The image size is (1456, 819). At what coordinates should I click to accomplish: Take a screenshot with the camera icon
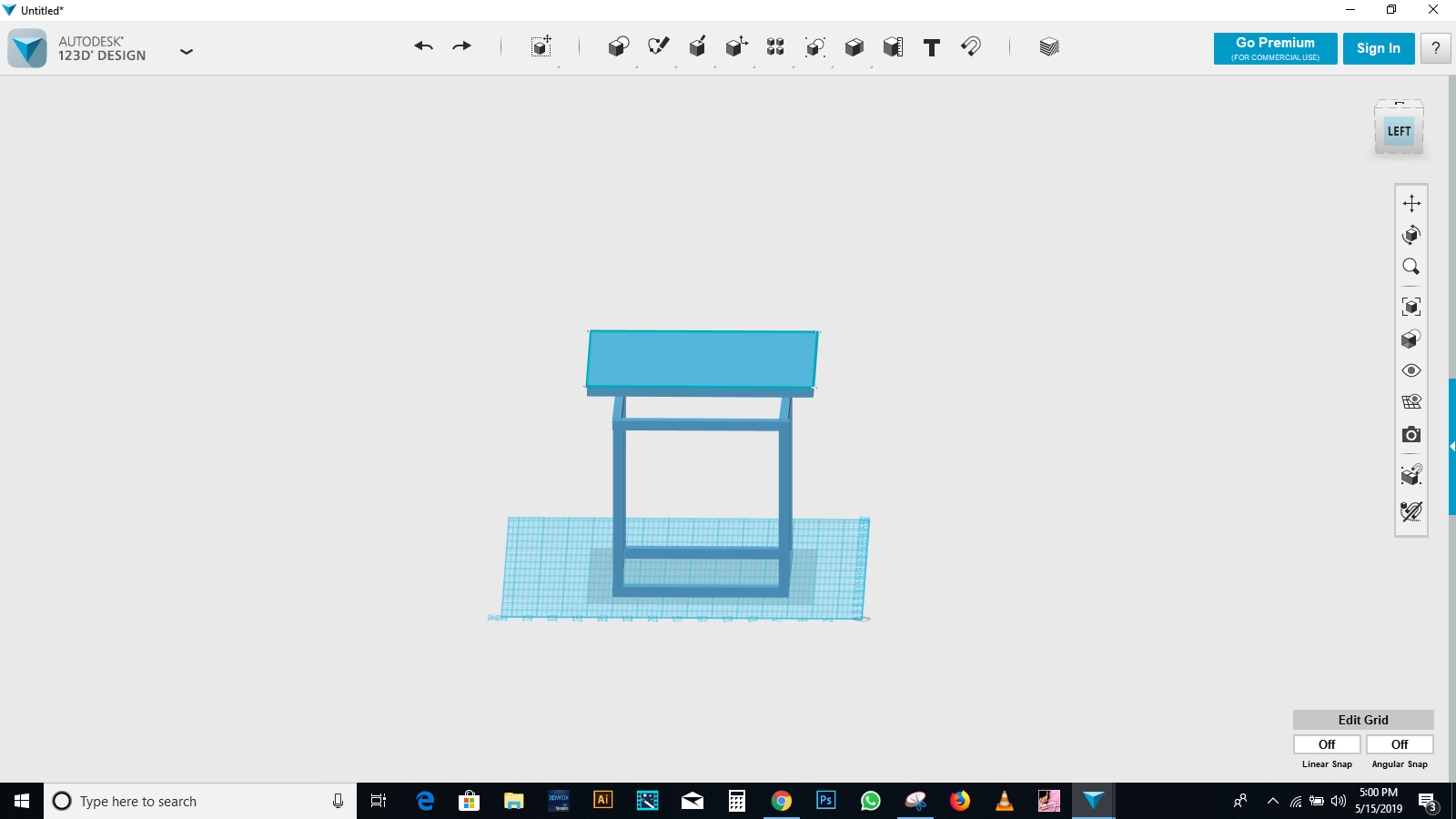[1411, 435]
